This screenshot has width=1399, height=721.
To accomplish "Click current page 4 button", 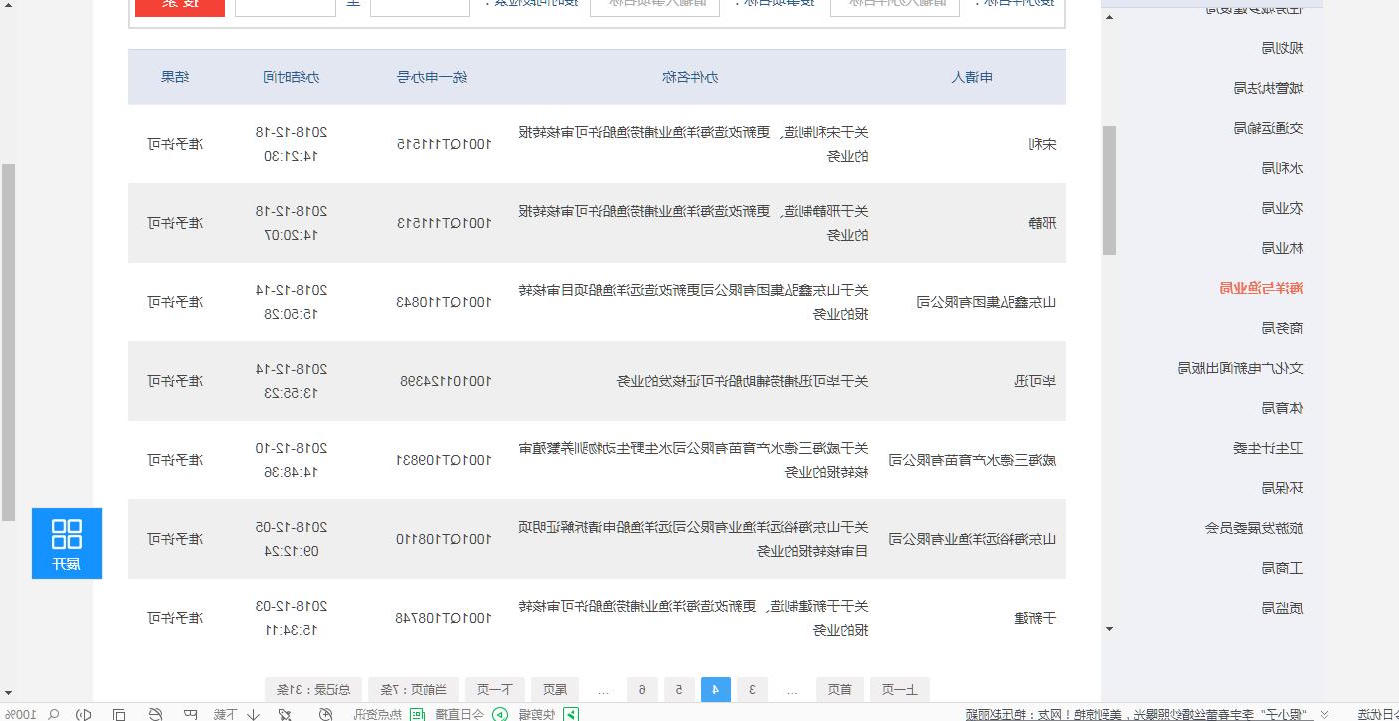I will 716,690.
